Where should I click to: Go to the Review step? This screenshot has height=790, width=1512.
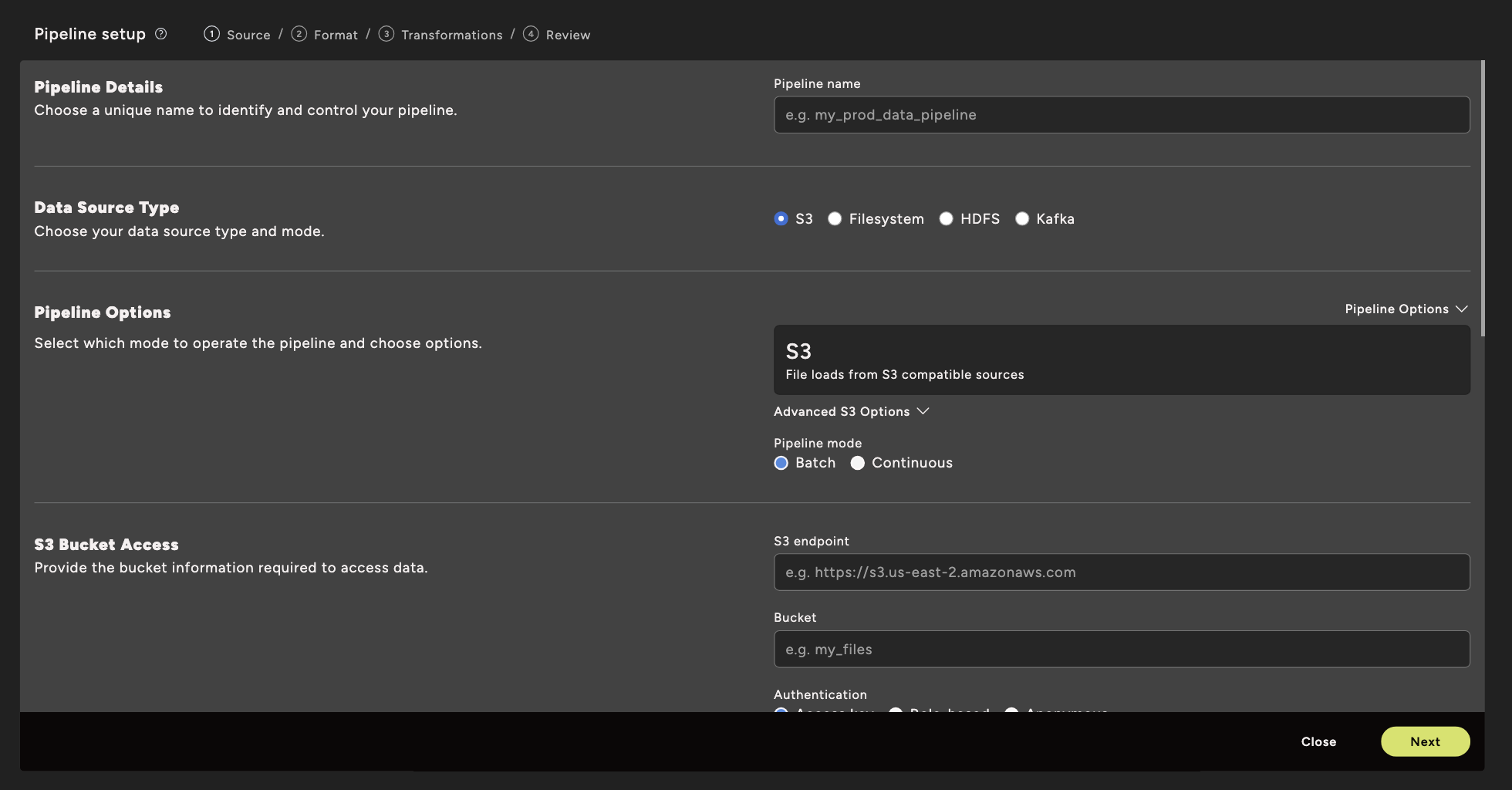pos(556,35)
